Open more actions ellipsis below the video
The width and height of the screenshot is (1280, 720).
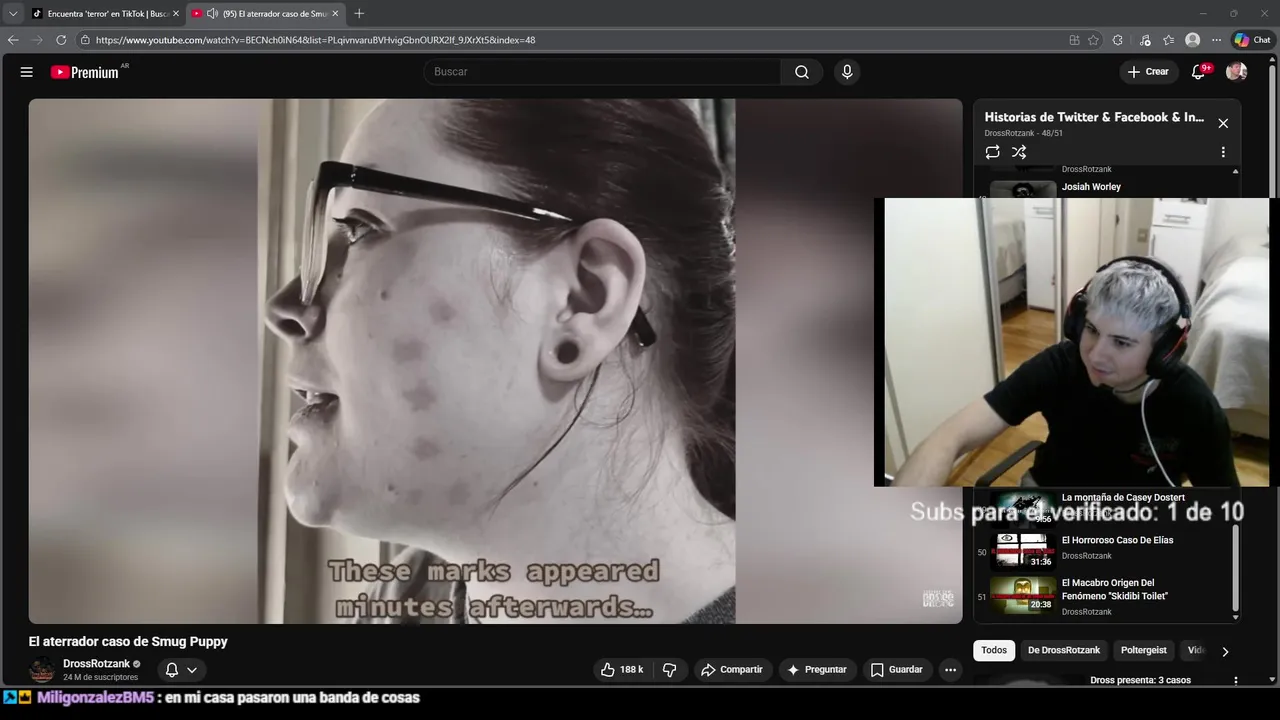click(x=951, y=670)
